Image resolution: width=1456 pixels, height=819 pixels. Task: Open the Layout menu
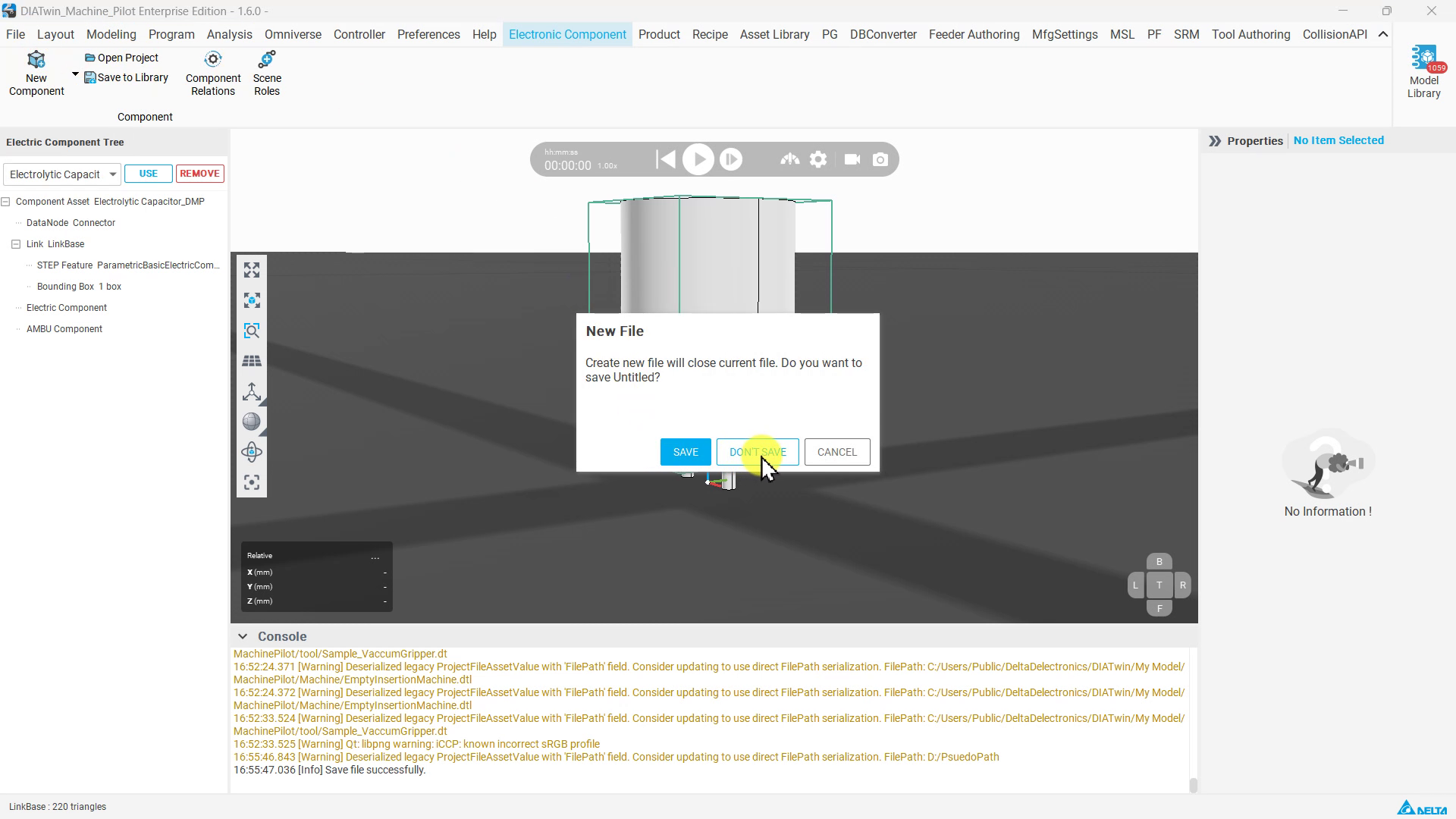coord(55,35)
